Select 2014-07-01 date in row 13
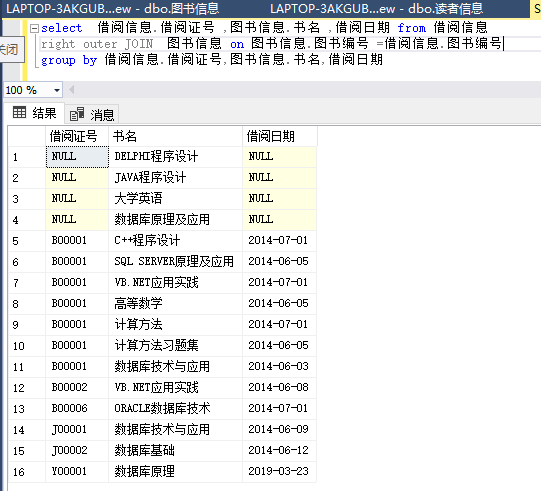 click(280, 409)
